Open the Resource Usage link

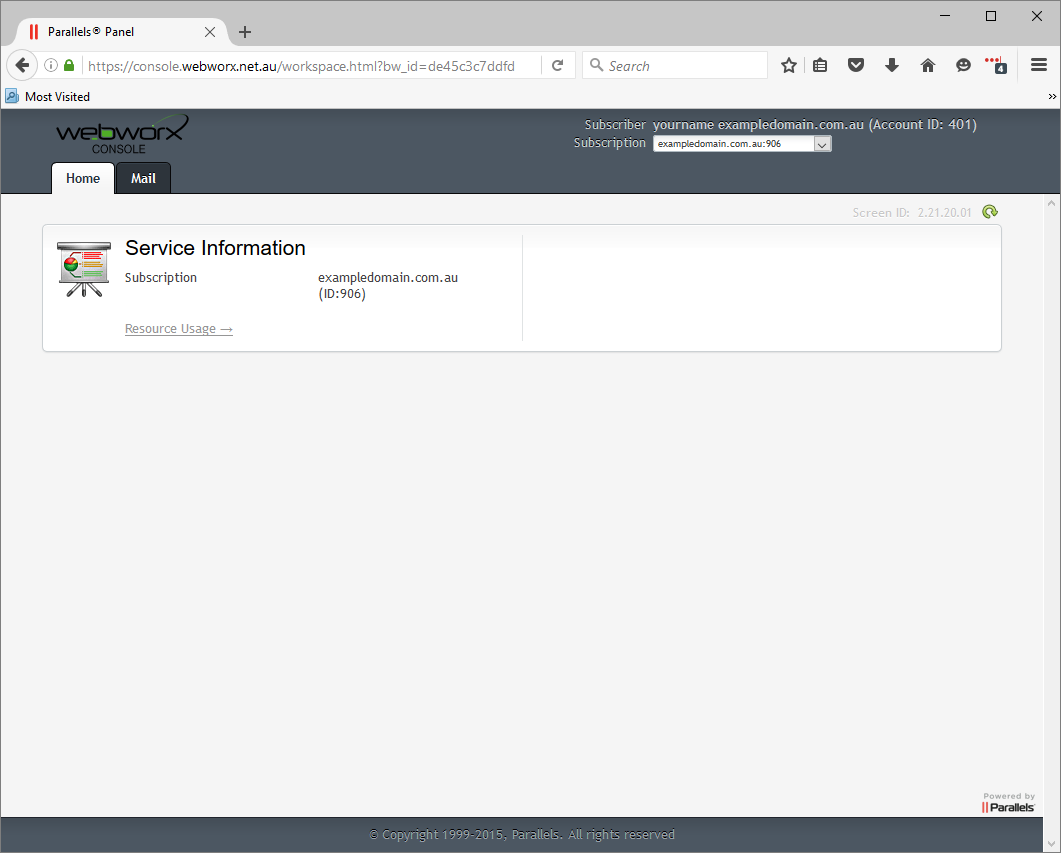[179, 329]
